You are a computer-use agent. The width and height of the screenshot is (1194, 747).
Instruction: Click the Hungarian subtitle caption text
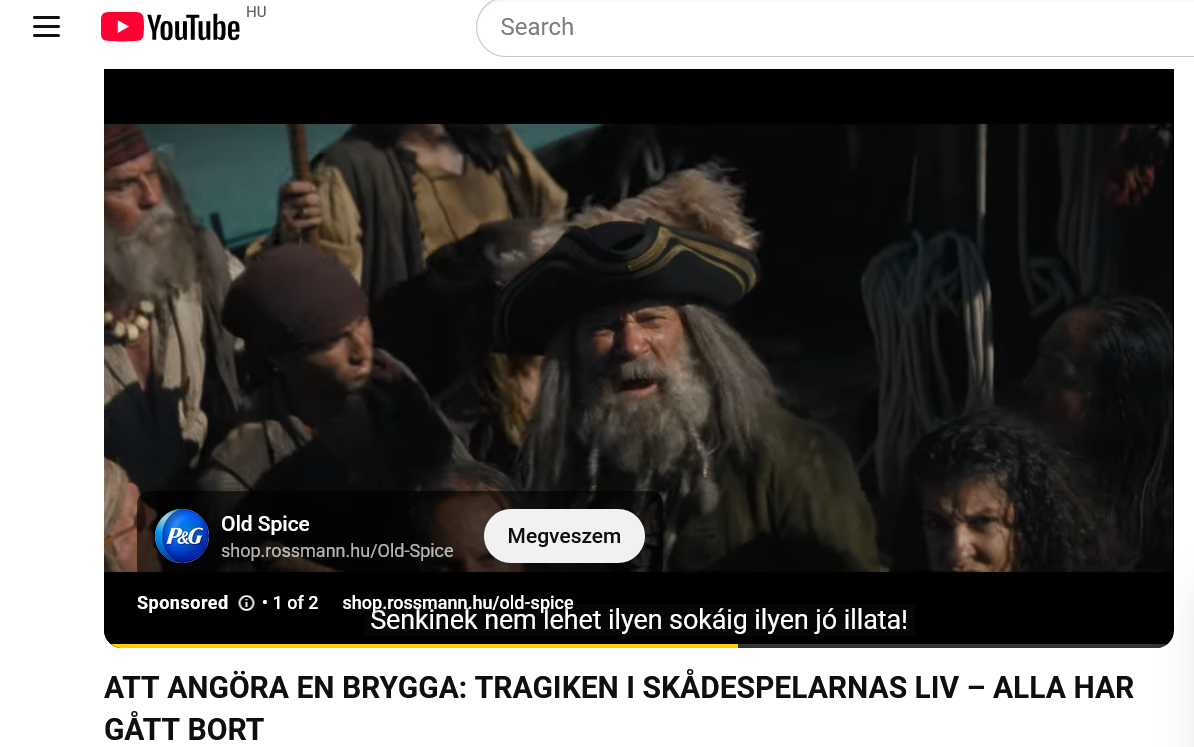[x=638, y=620]
